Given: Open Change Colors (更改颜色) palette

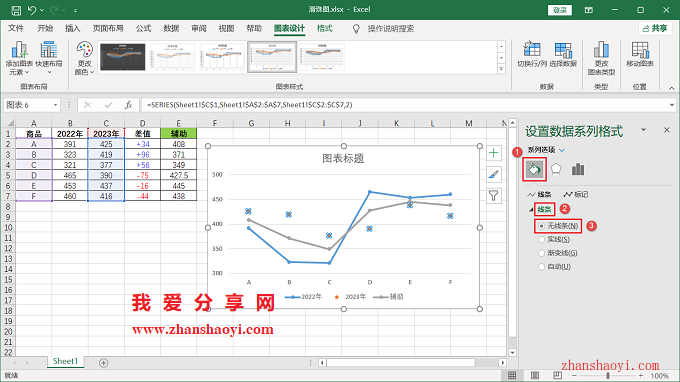Looking at the screenshot, I should (x=84, y=58).
